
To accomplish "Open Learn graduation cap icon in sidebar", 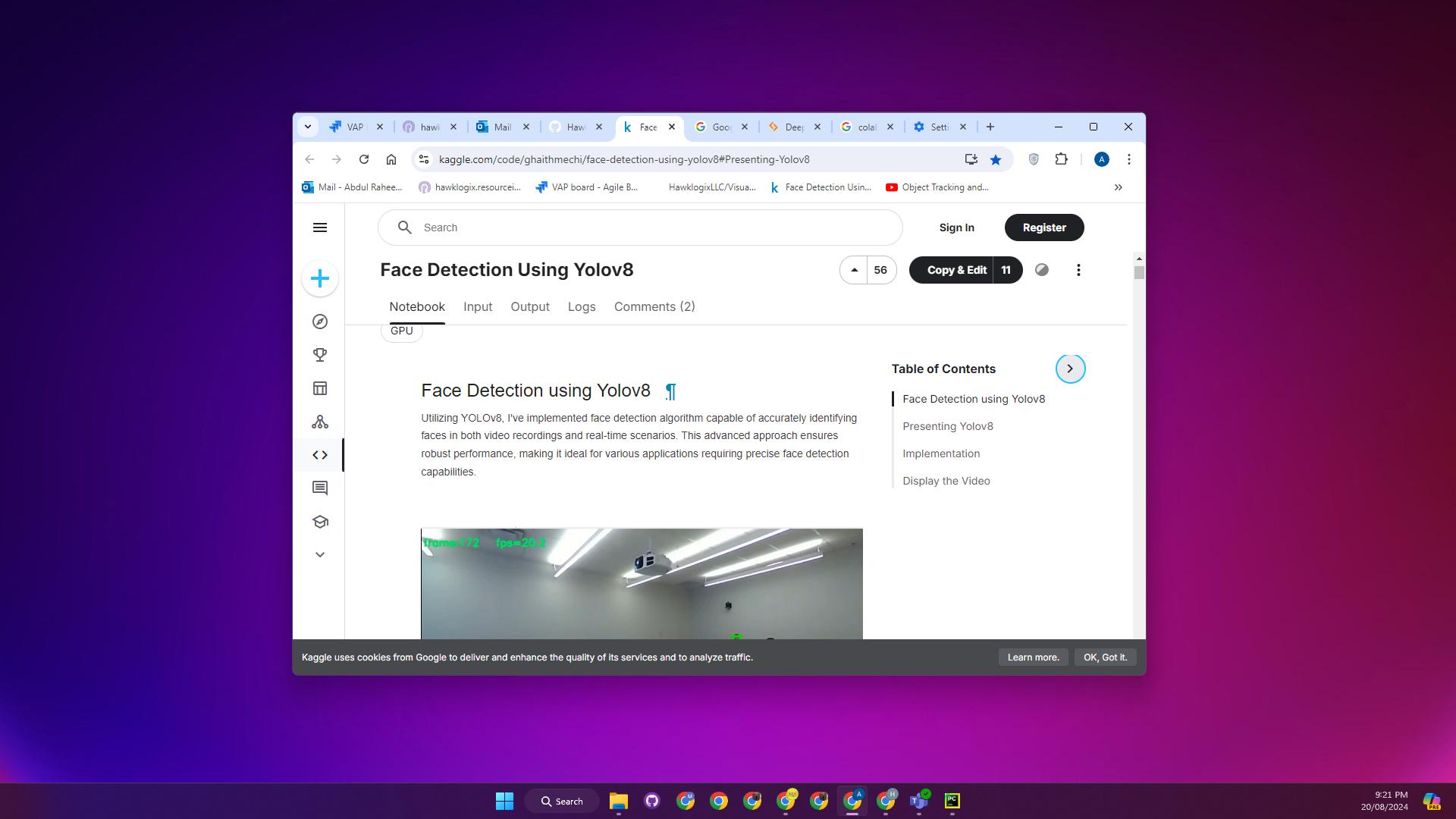I will coord(320,522).
